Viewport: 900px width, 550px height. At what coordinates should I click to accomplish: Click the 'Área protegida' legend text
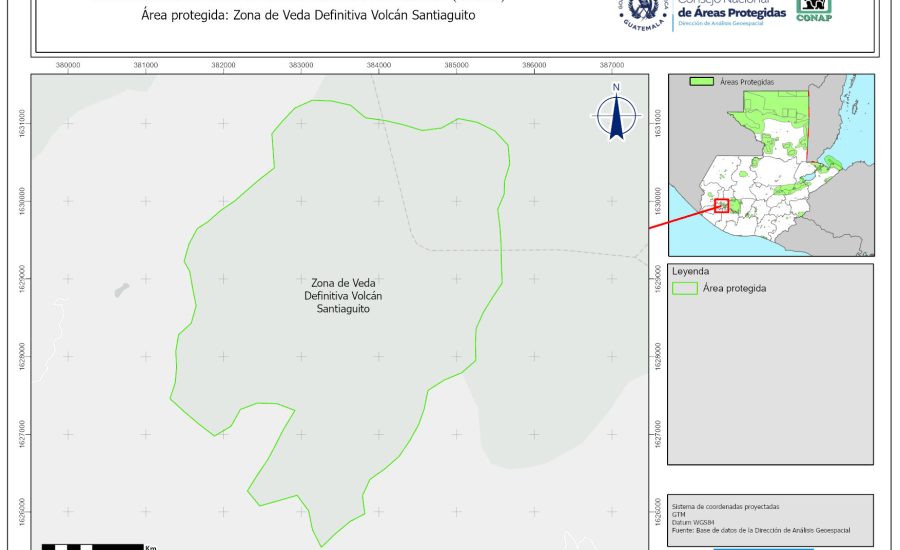(734, 288)
